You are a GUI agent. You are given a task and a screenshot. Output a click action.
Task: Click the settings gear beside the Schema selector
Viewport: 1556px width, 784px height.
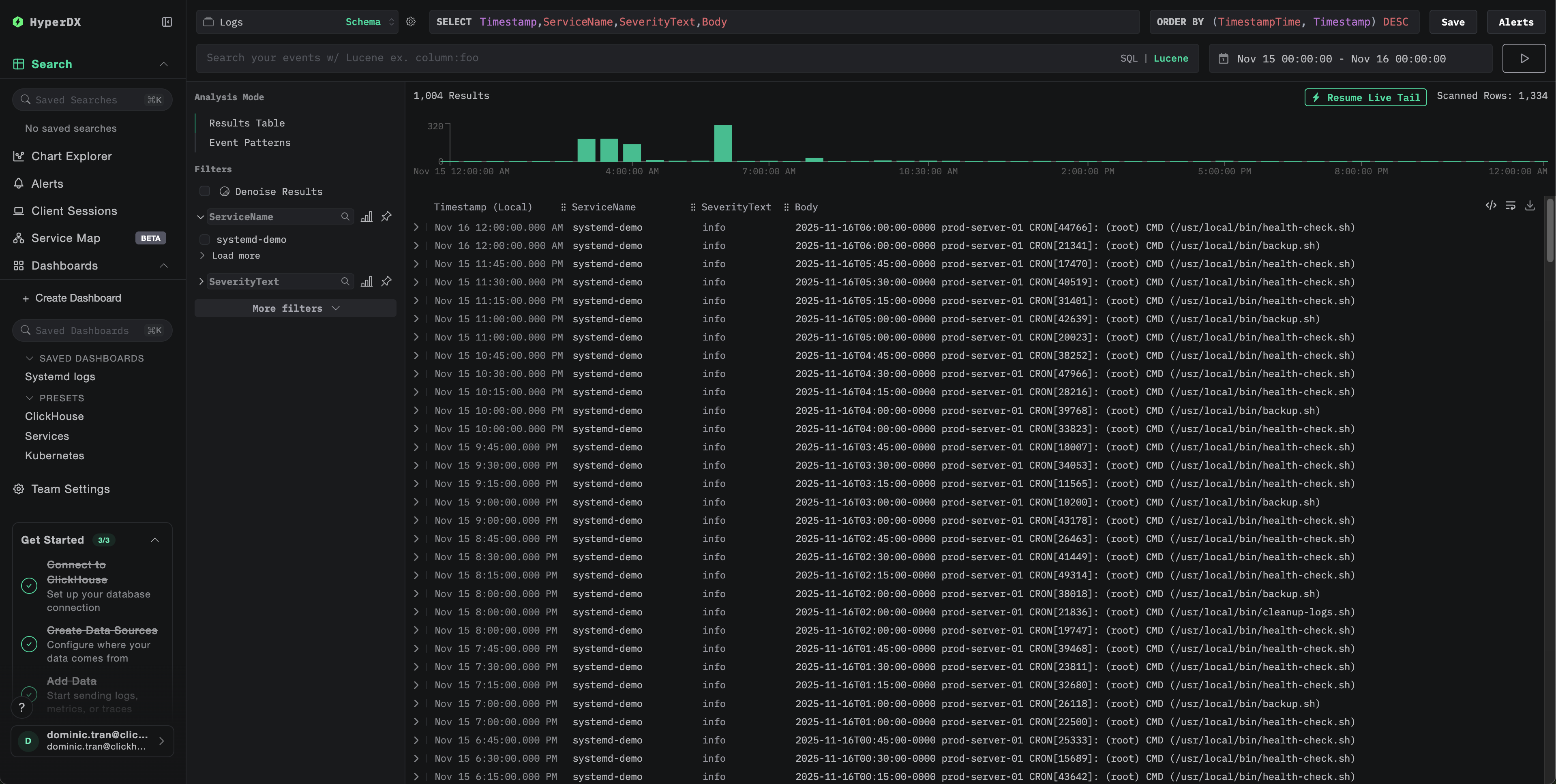click(x=411, y=22)
